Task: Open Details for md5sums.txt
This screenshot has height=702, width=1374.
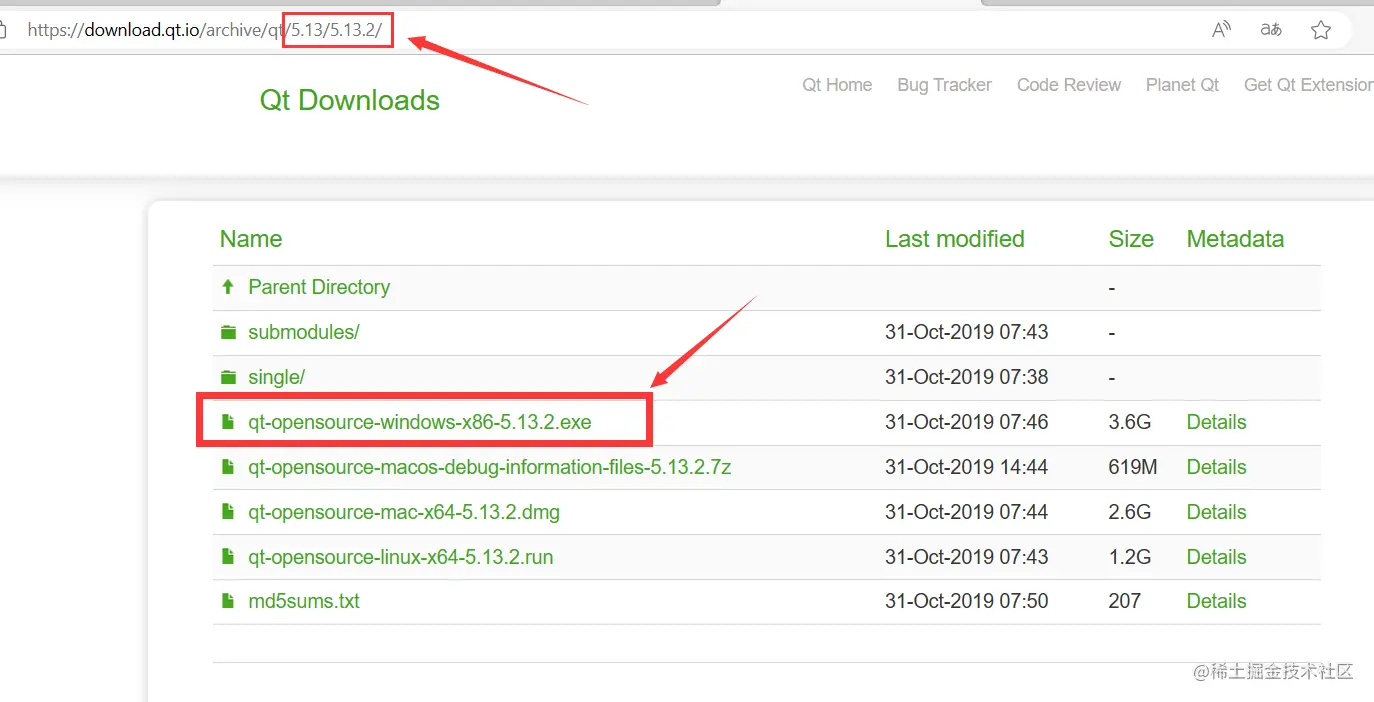Action: 1216,601
